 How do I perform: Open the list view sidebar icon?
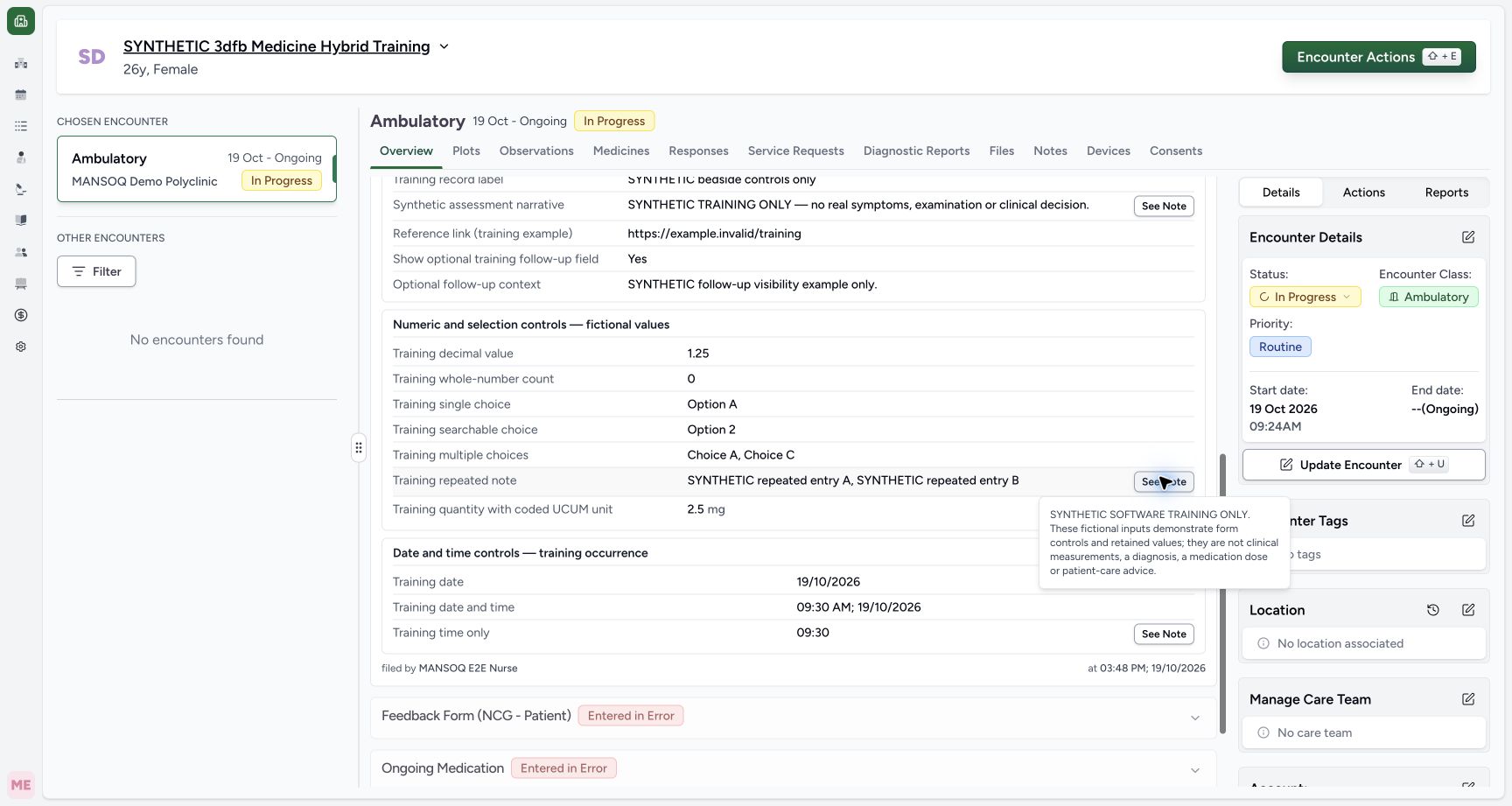pos(21,126)
